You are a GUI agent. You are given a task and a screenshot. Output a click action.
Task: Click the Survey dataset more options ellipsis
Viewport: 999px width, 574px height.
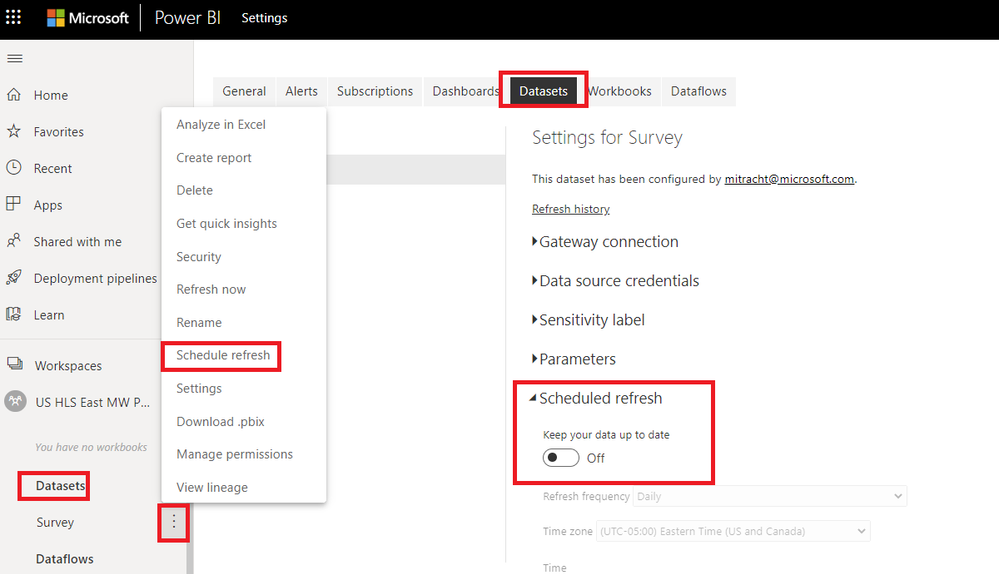click(173, 522)
